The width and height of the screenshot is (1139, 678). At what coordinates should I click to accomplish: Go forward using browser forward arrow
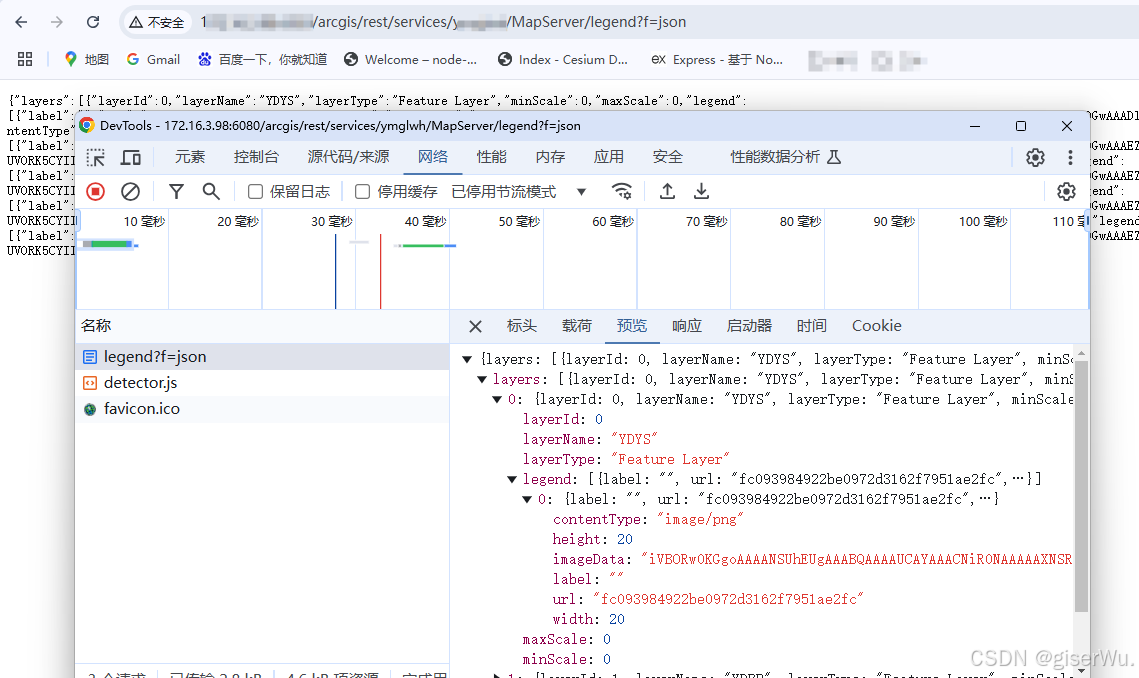pos(57,22)
